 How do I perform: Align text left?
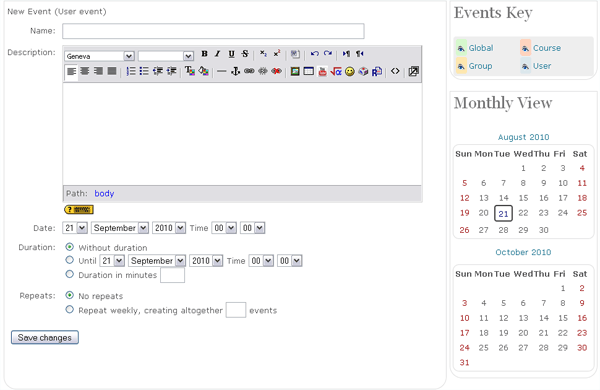[x=71, y=72]
